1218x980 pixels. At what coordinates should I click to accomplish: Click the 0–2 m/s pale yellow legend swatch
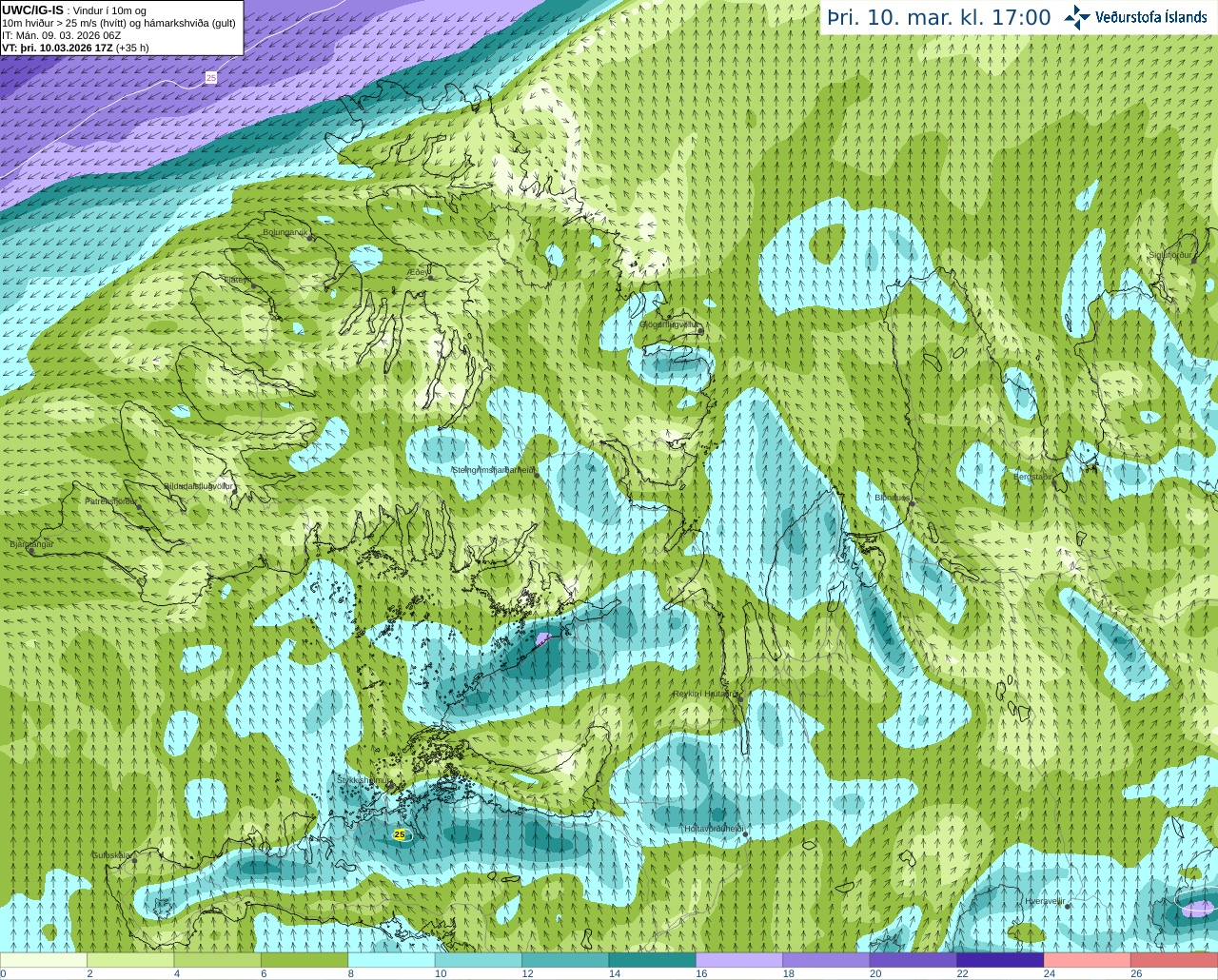(44, 960)
